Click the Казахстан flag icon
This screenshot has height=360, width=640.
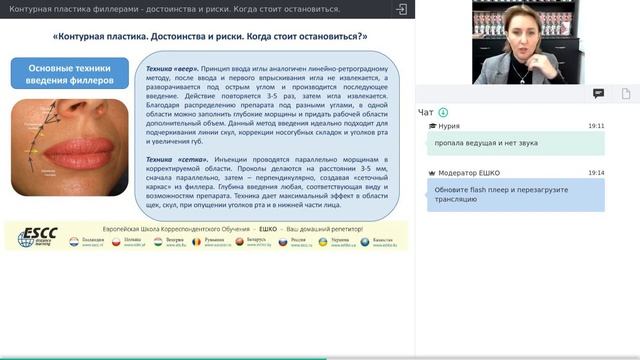365,242
